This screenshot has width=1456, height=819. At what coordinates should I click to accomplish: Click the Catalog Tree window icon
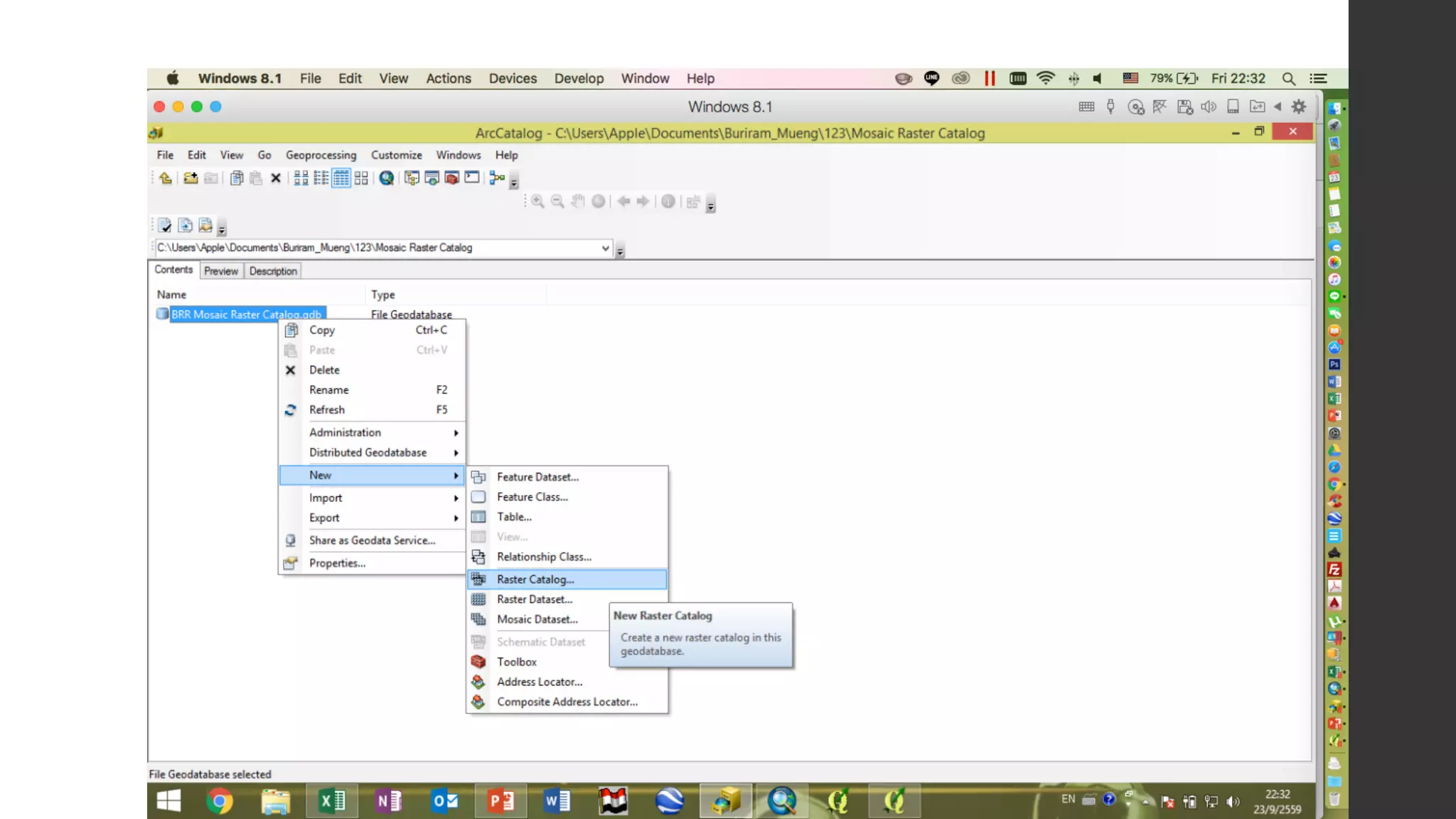coord(412,178)
